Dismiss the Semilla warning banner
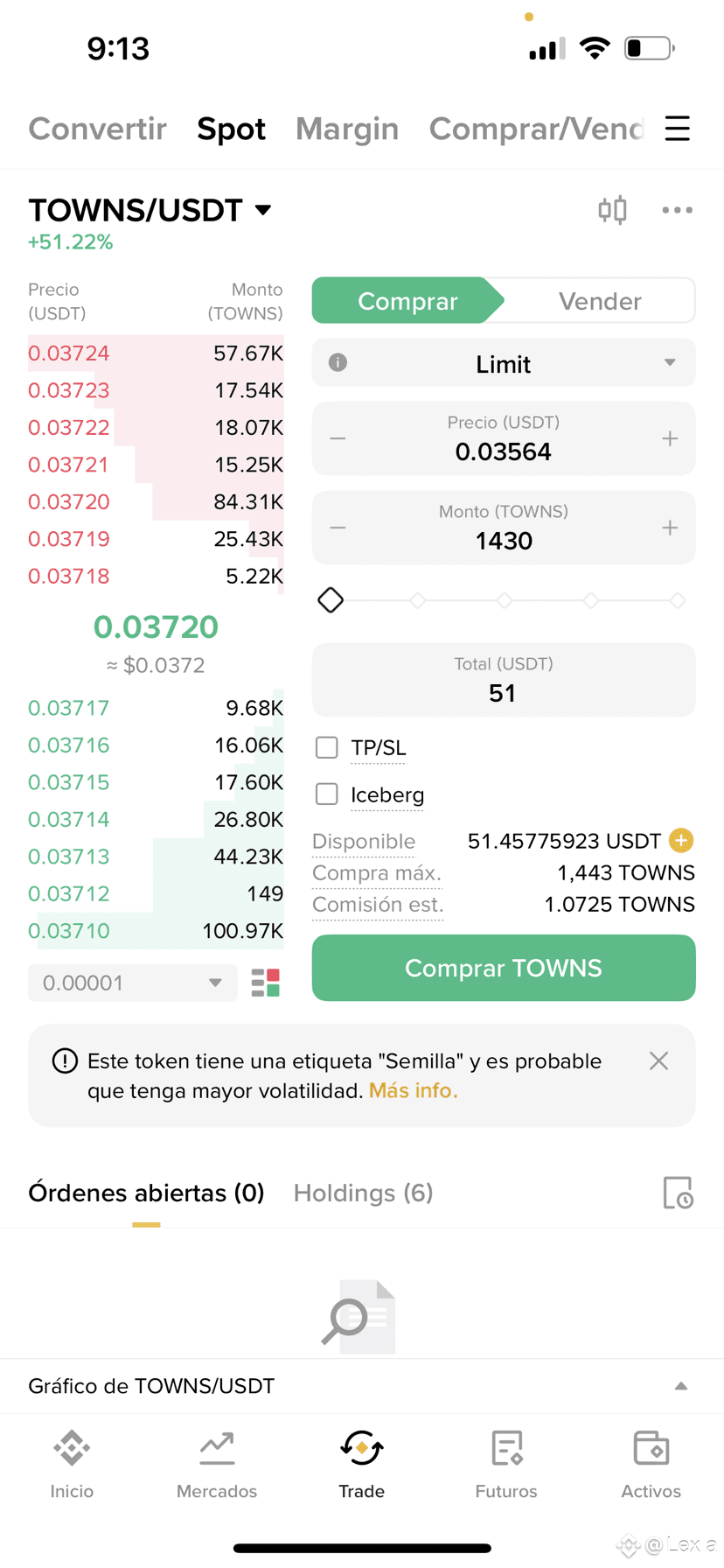 (658, 1061)
